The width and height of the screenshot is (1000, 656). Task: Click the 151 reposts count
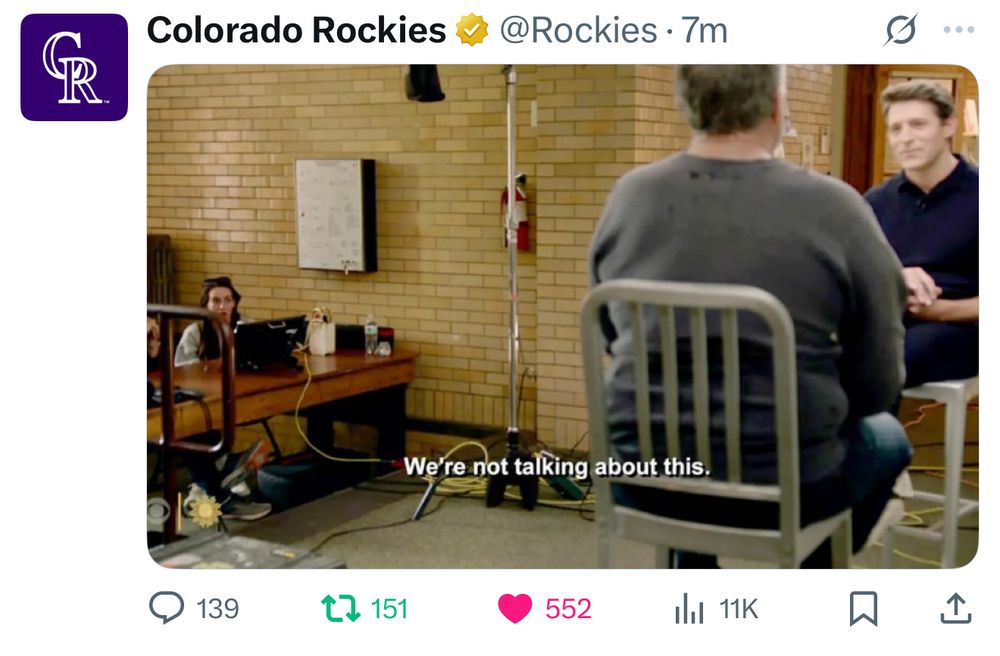[x=389, y=609]
